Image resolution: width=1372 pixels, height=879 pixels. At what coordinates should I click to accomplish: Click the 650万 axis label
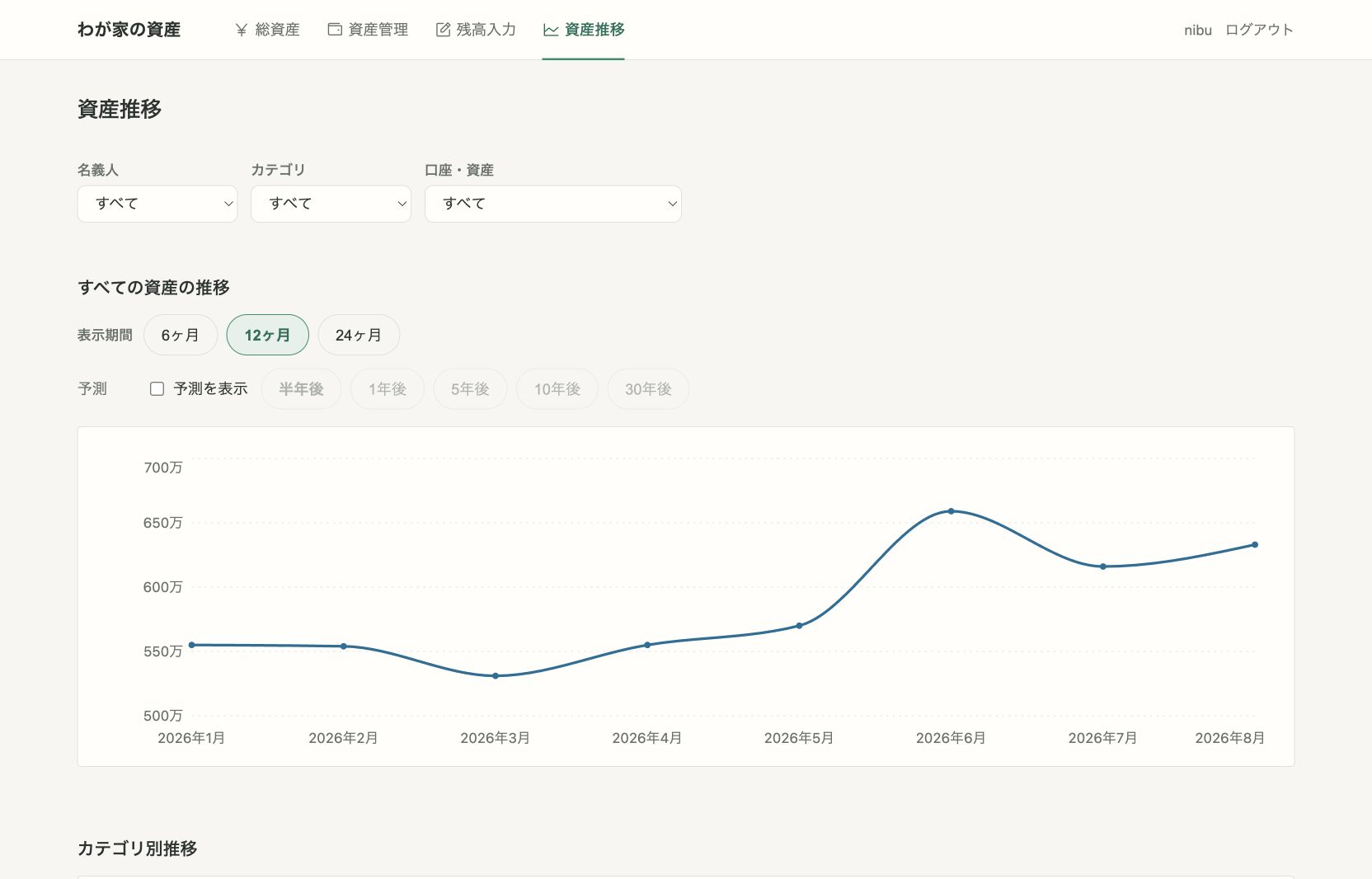(x=163, y=523)
